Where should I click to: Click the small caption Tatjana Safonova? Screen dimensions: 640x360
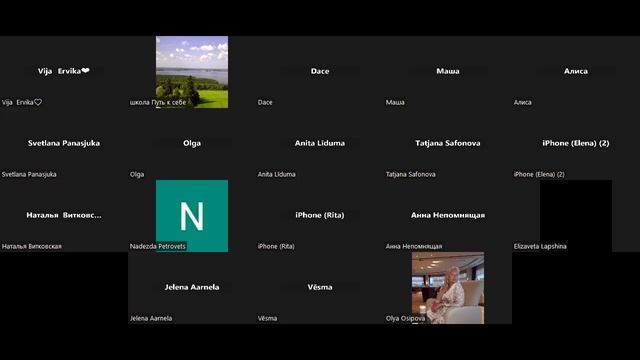[x=411, y=174]
